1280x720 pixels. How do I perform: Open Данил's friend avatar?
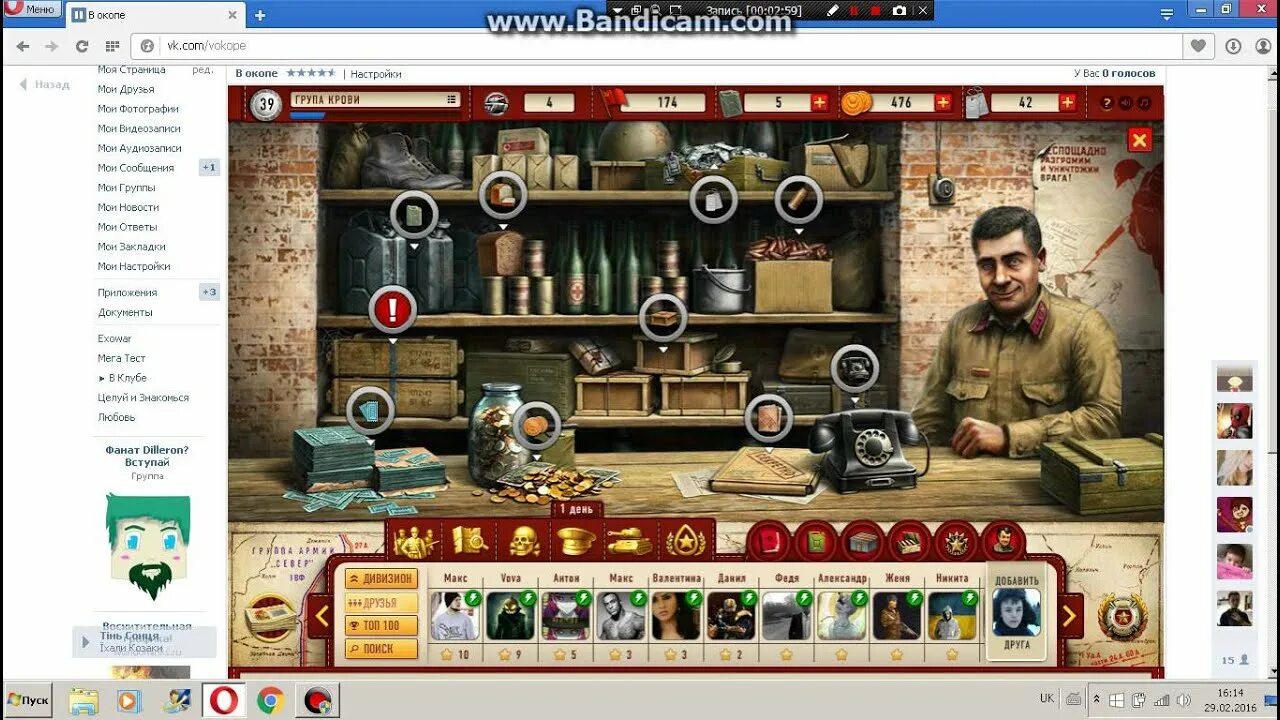tap(731, 615)
